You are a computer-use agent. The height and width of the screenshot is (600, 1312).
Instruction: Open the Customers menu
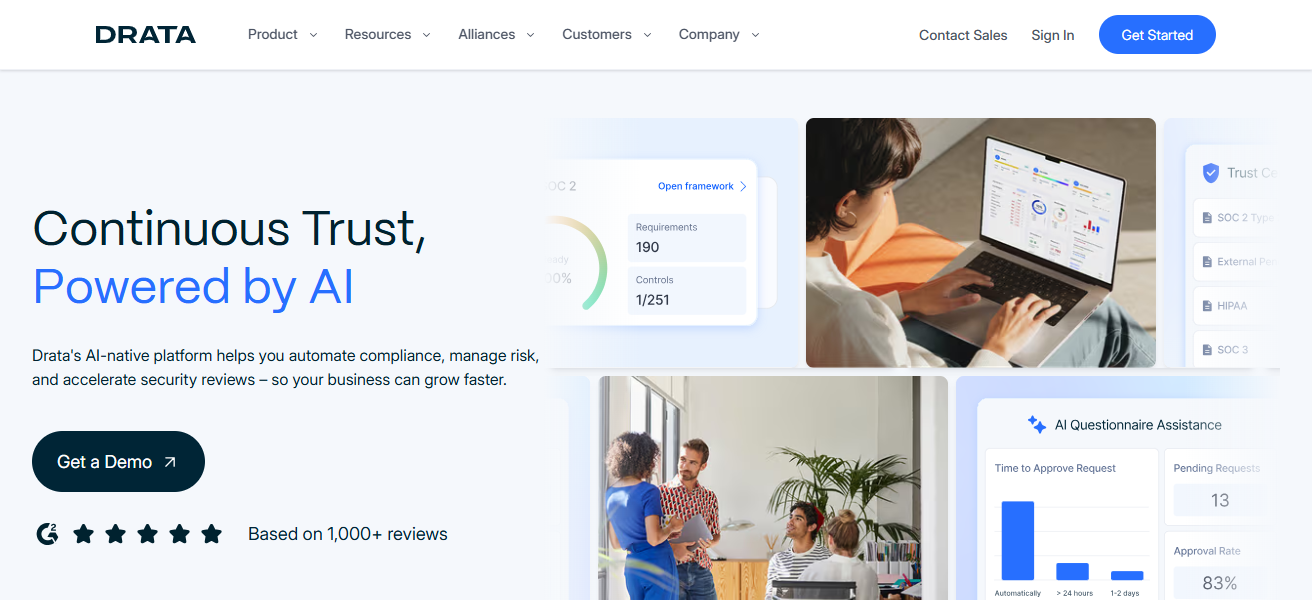pyautogui.click(x=607, y=35)
